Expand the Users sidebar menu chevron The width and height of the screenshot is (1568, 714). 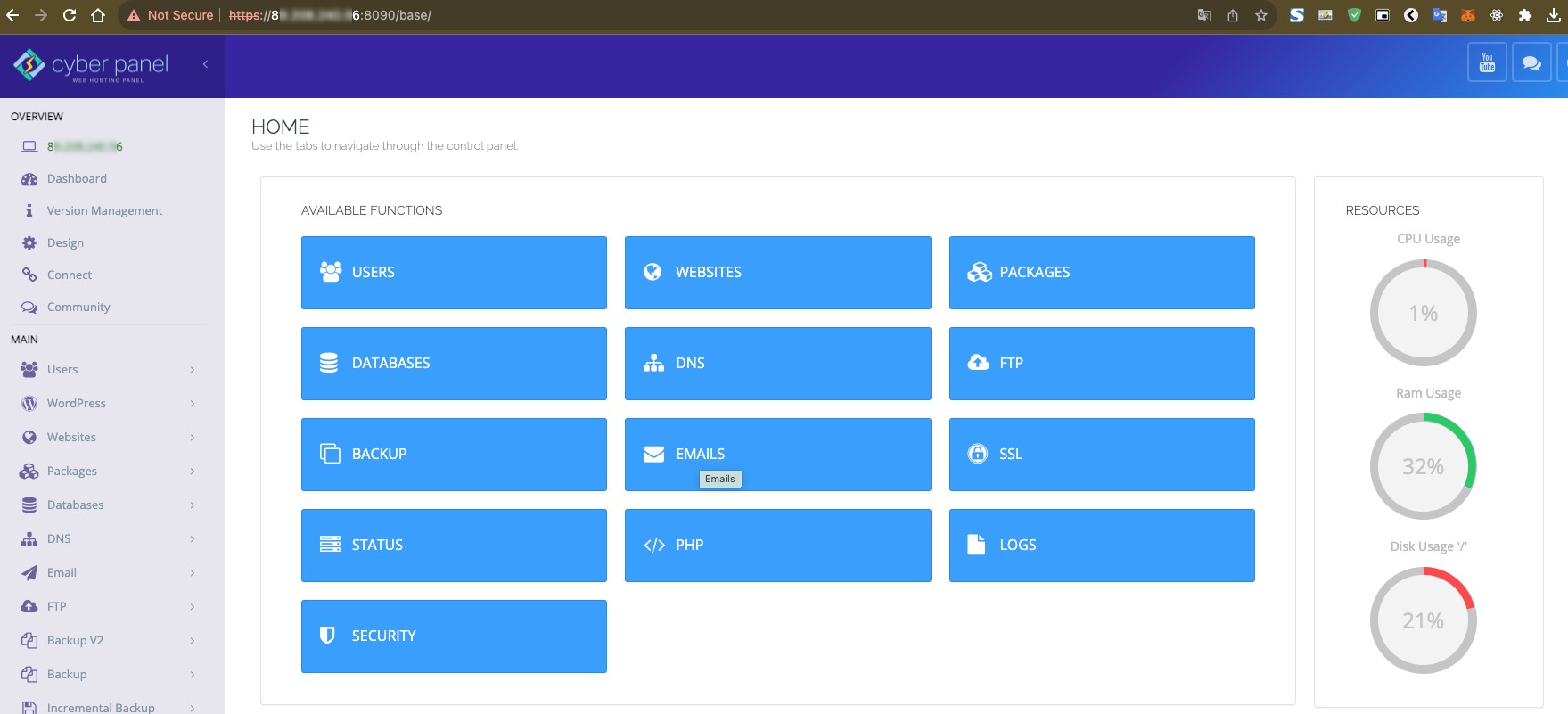pyautogui.click(x=193, y=370)
